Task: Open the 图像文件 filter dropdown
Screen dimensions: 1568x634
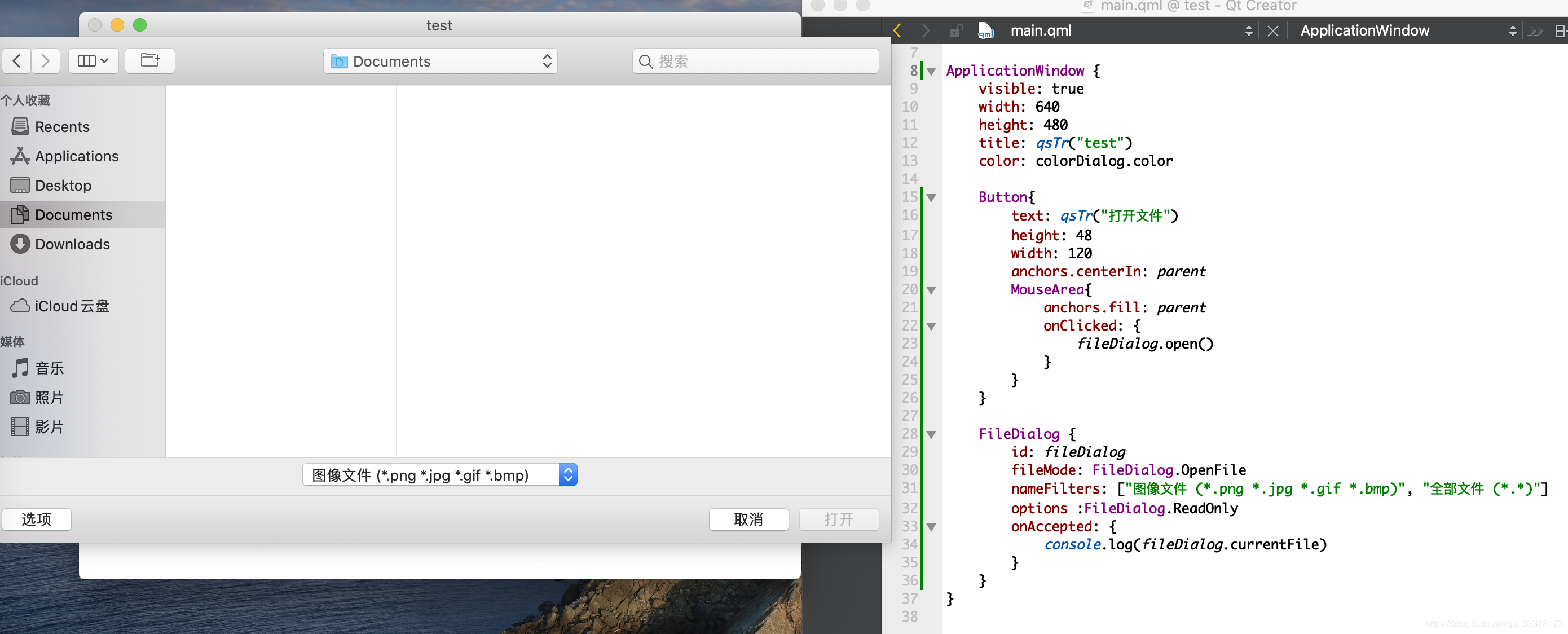Action: pos(439,474)
